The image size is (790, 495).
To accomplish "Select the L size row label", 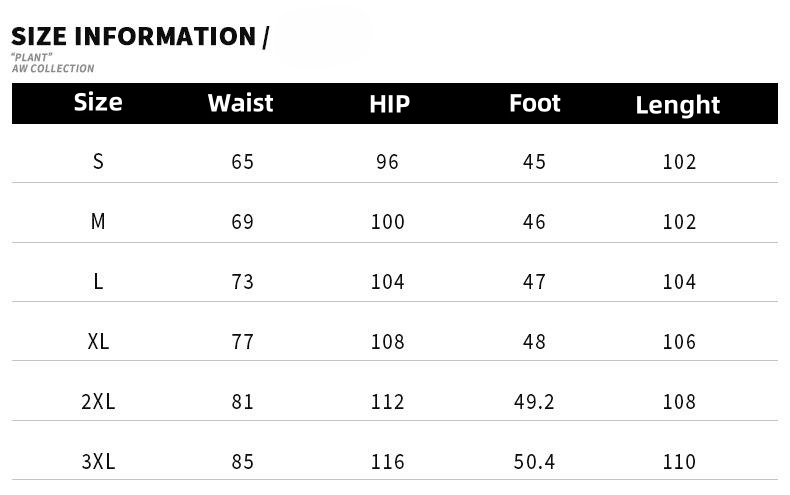I will point(98,281).
